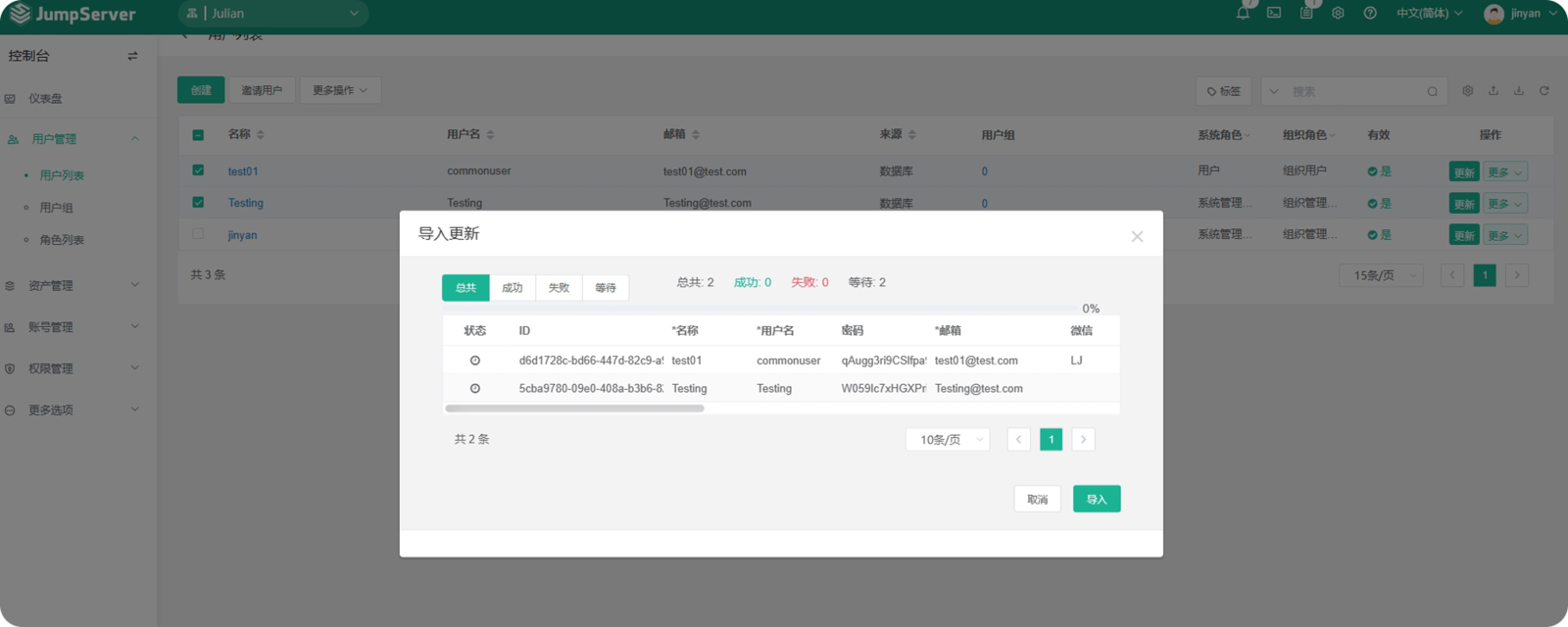Screen dimensions: 1568x627
Task: Open the task list icon in header
Action: click(x=1306, y=13)
